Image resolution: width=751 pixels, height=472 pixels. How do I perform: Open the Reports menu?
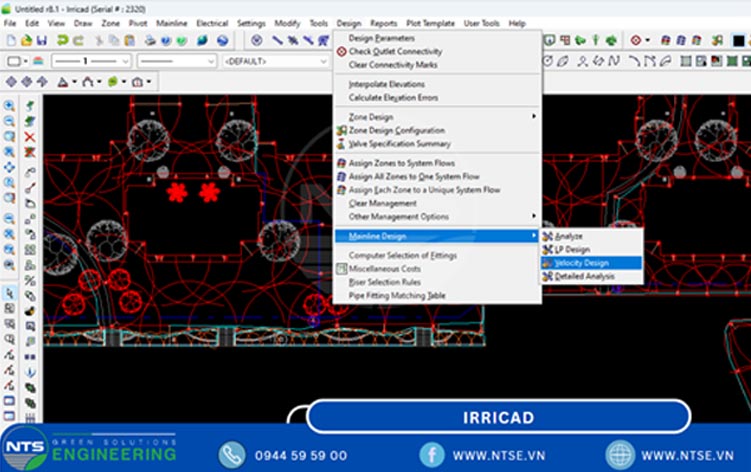click(x=383, y=22)
